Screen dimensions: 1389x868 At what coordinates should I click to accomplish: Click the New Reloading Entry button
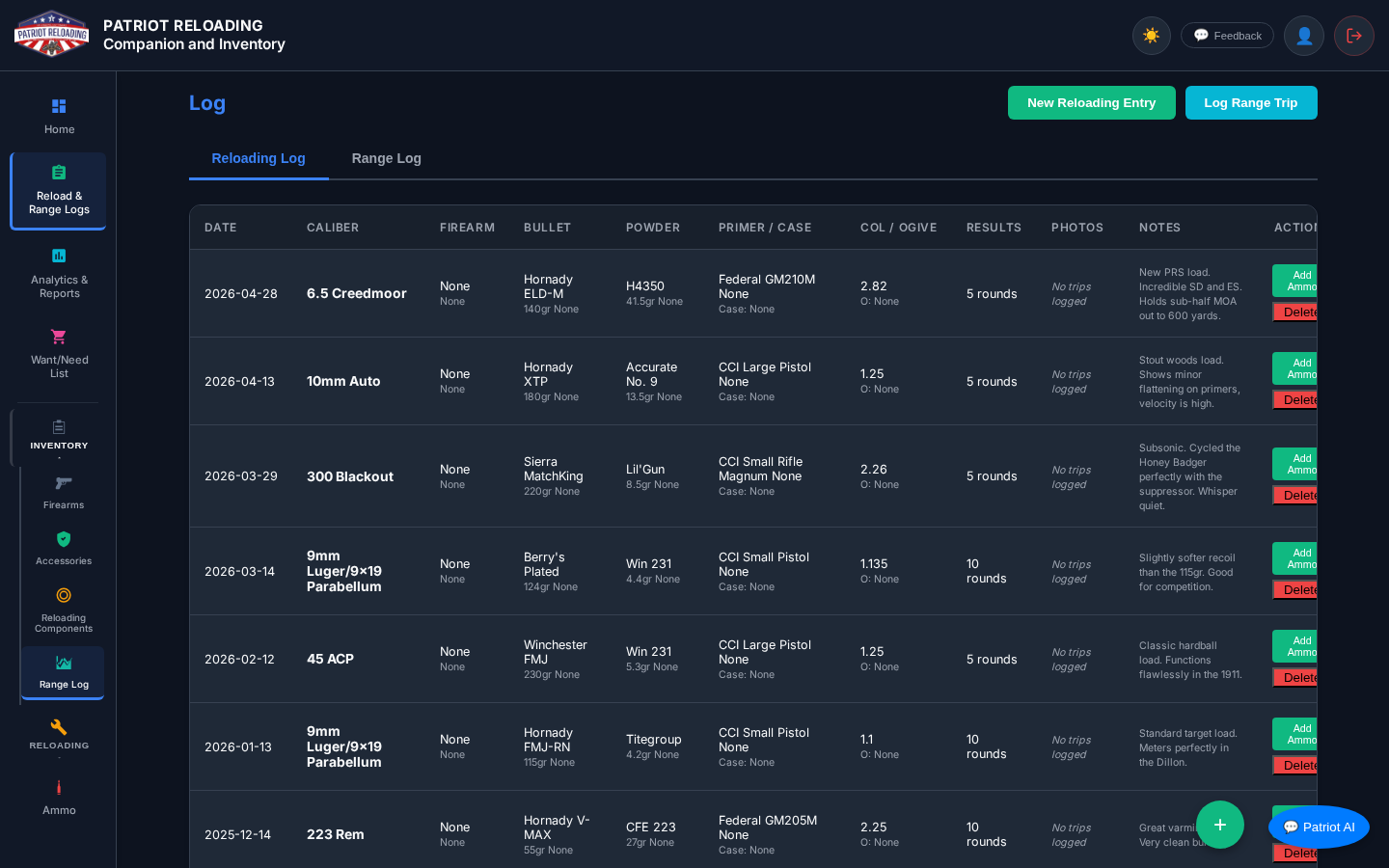(1092, 103)
